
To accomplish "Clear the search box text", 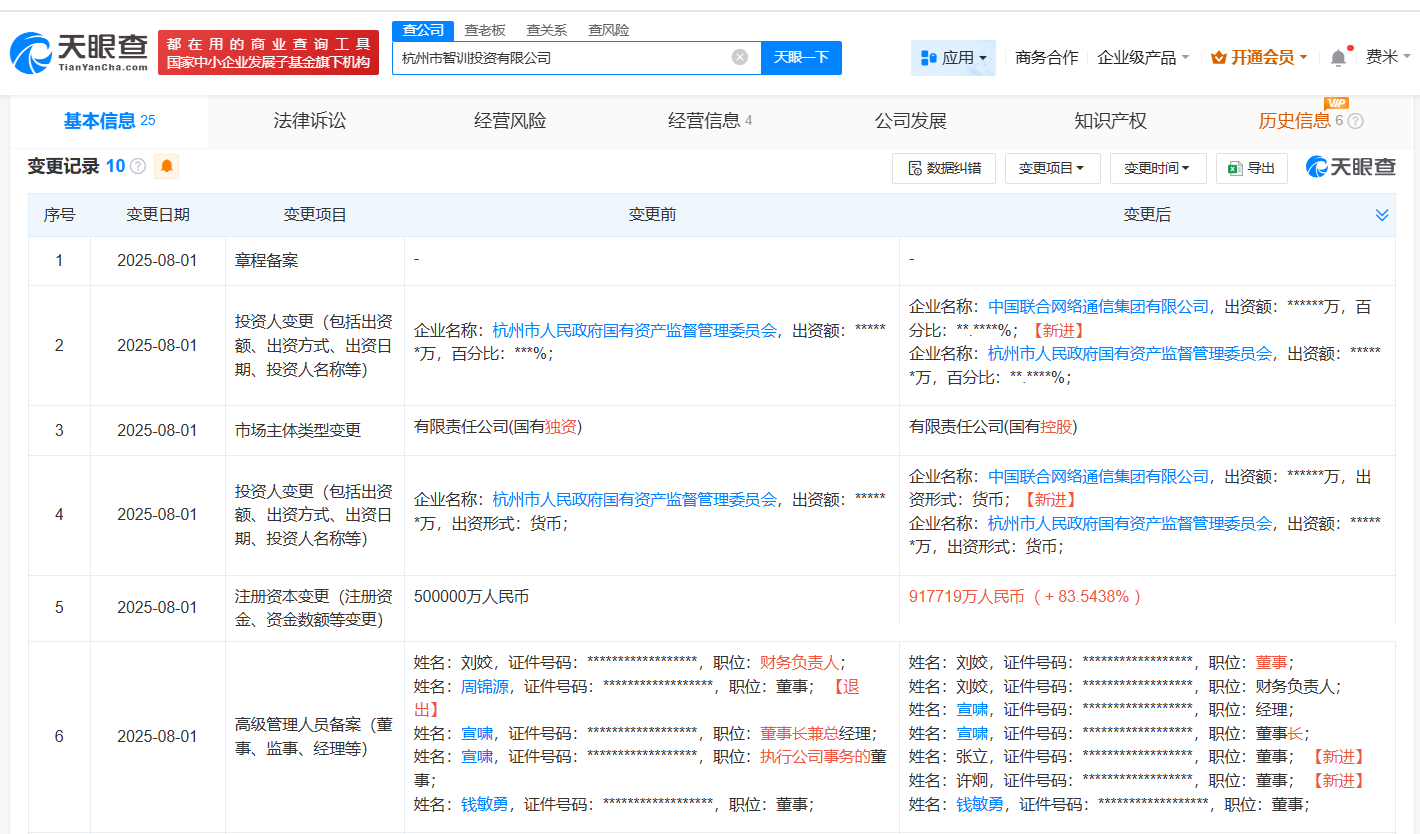I will coord(740,57).
